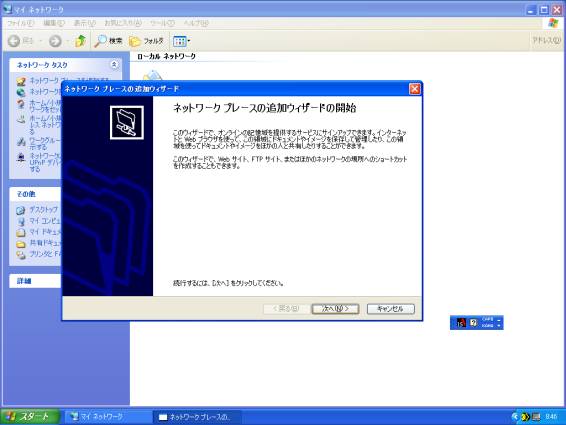Screen dimensions: 566x425
Task: Open the view mode dropdown in toolbar
Action: (x=182, y=41)
